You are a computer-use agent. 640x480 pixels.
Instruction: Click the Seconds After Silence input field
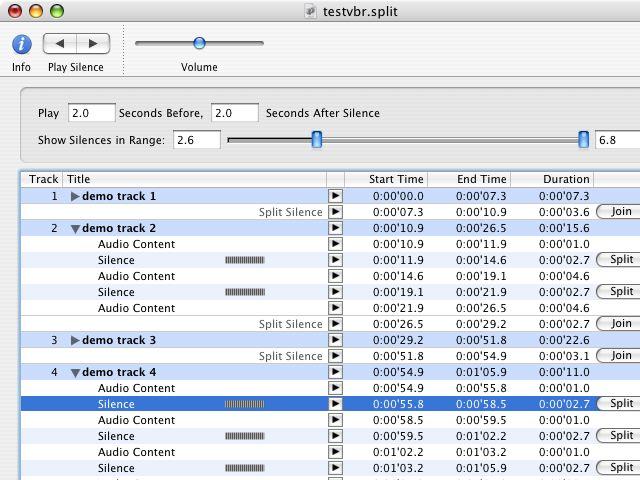point(235,113)
